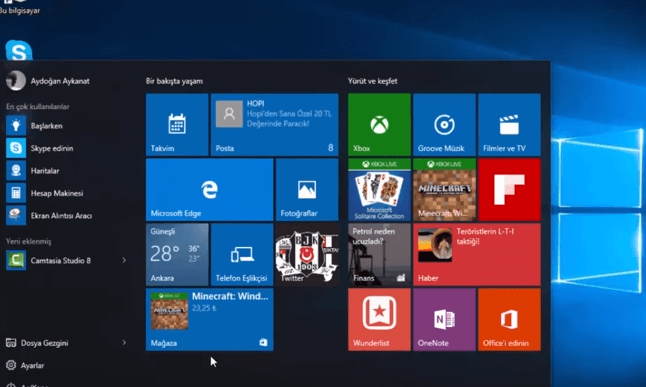Screen dimensions: 646x387
Task: Click the Minecraft thumbnail in Mağaza tile
Action: tap(169, 311)
